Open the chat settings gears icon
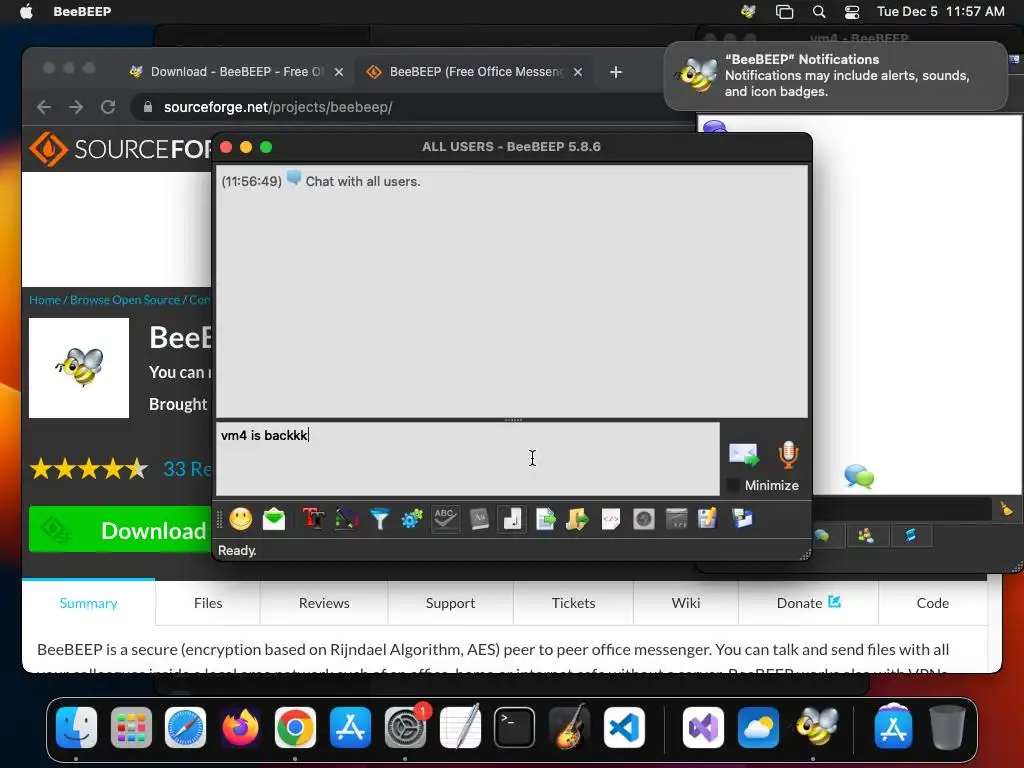 (x=412, y=519)
